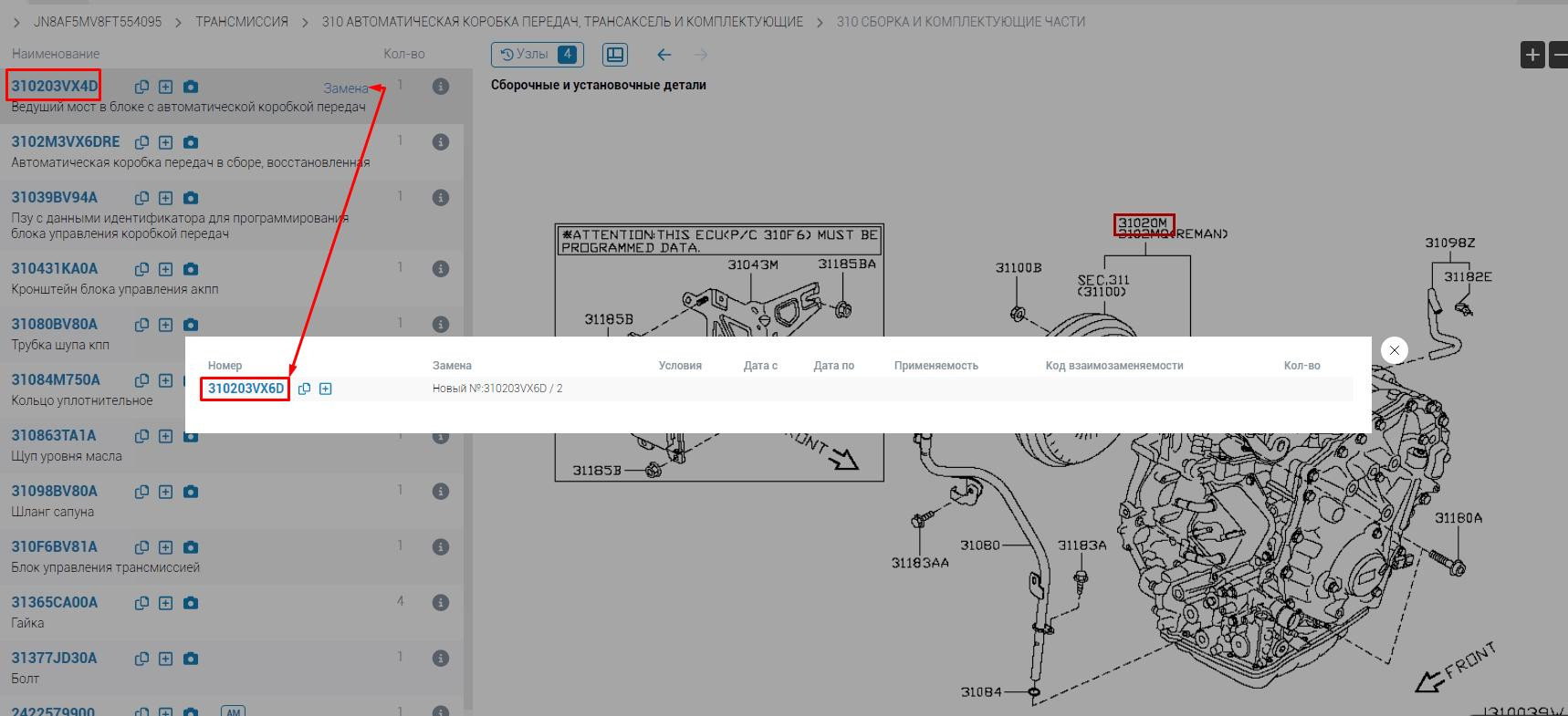The width and height of the screenshot is (1568, 716).
Task: Toggle the panel layout view icon
Action: (x=615, y=55)
